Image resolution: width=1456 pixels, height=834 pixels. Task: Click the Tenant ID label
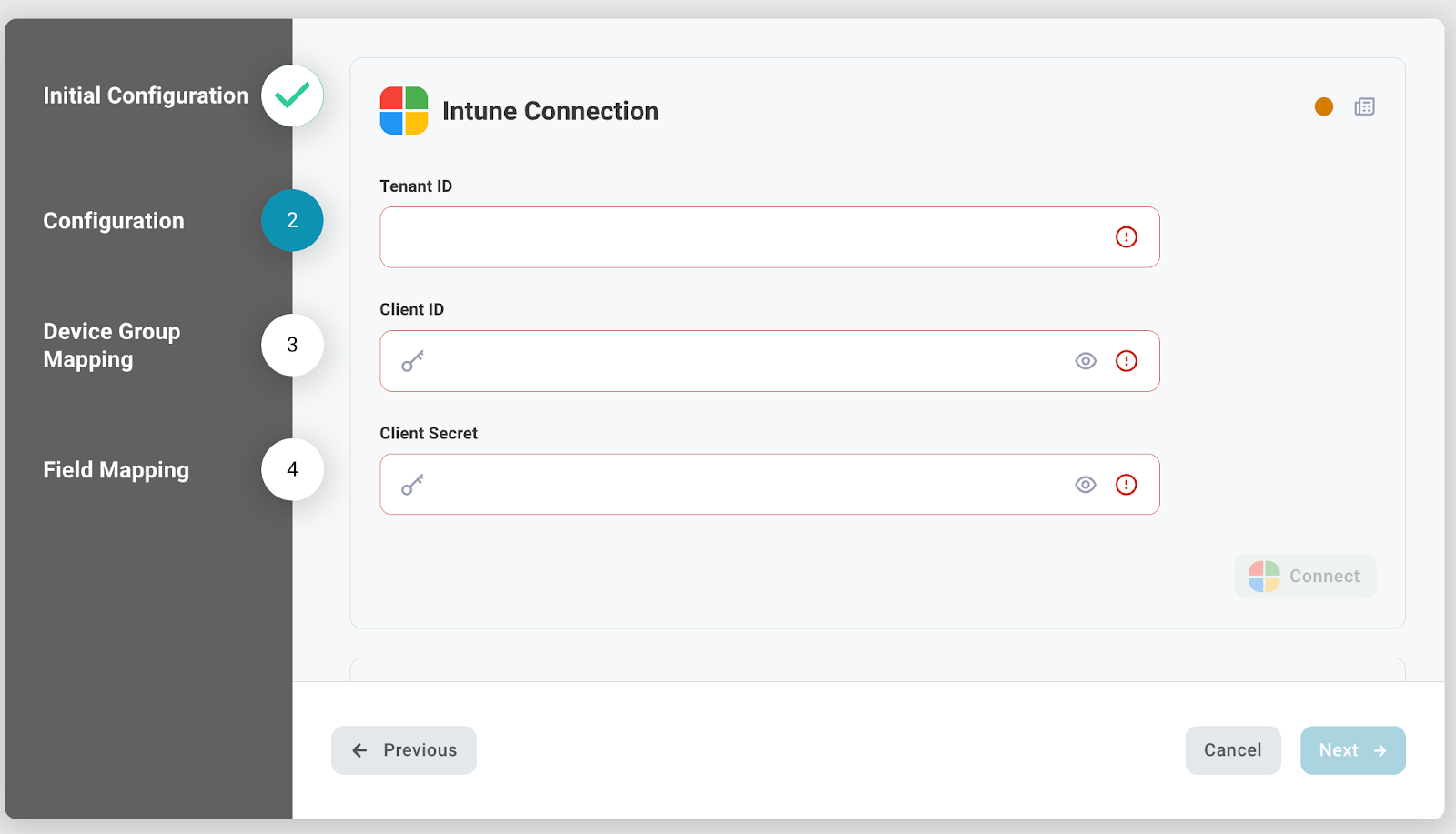(x=416, y=186)
